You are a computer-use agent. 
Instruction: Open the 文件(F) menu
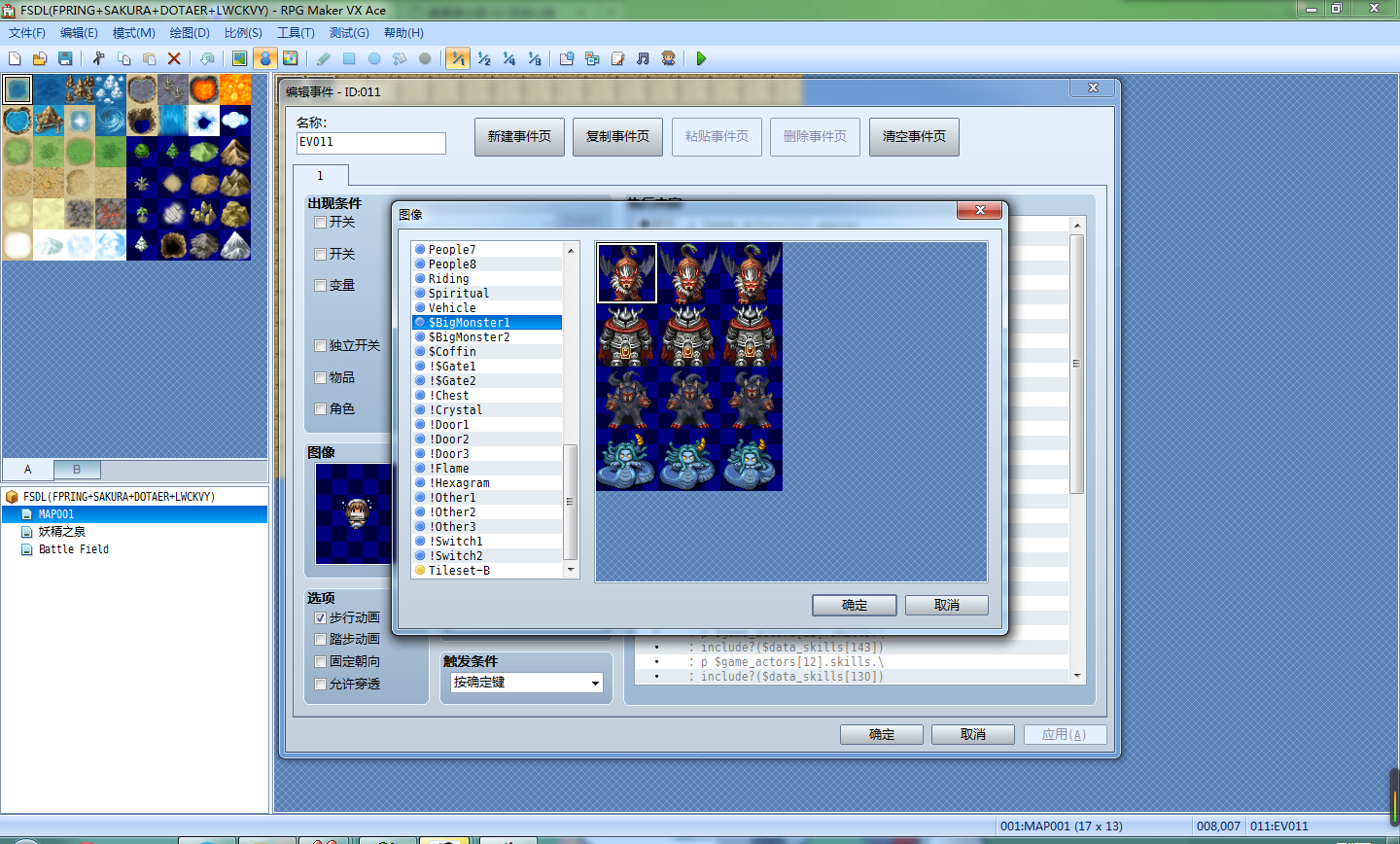pyautogui.click(x=27, y=32)
